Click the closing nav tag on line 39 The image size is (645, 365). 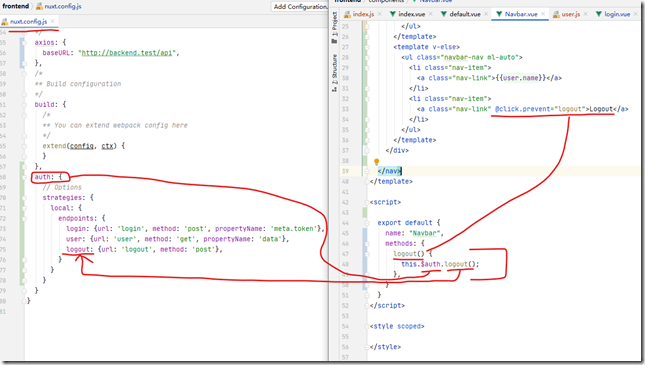(389, 171)
